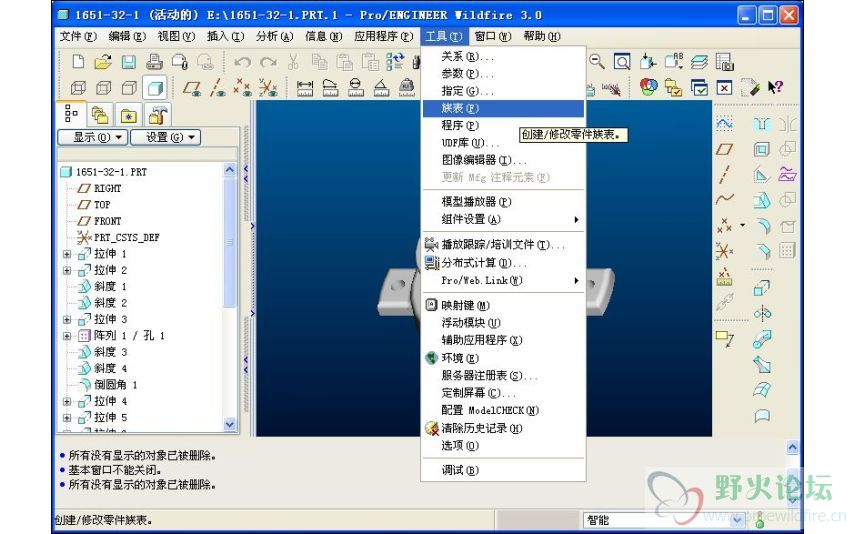Choose 关系(R)... menu entry
This screenshot has height=534, width=856.
click(x=503, y=56)
